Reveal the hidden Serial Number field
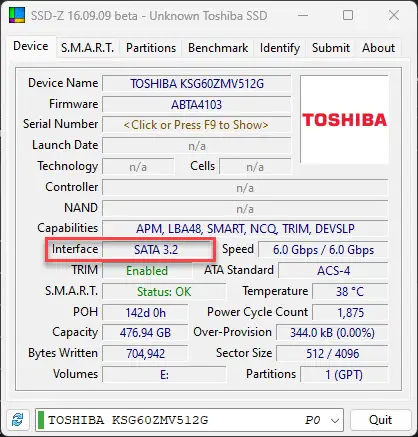This screenshot has width=418, height=437. click(196, 125)
